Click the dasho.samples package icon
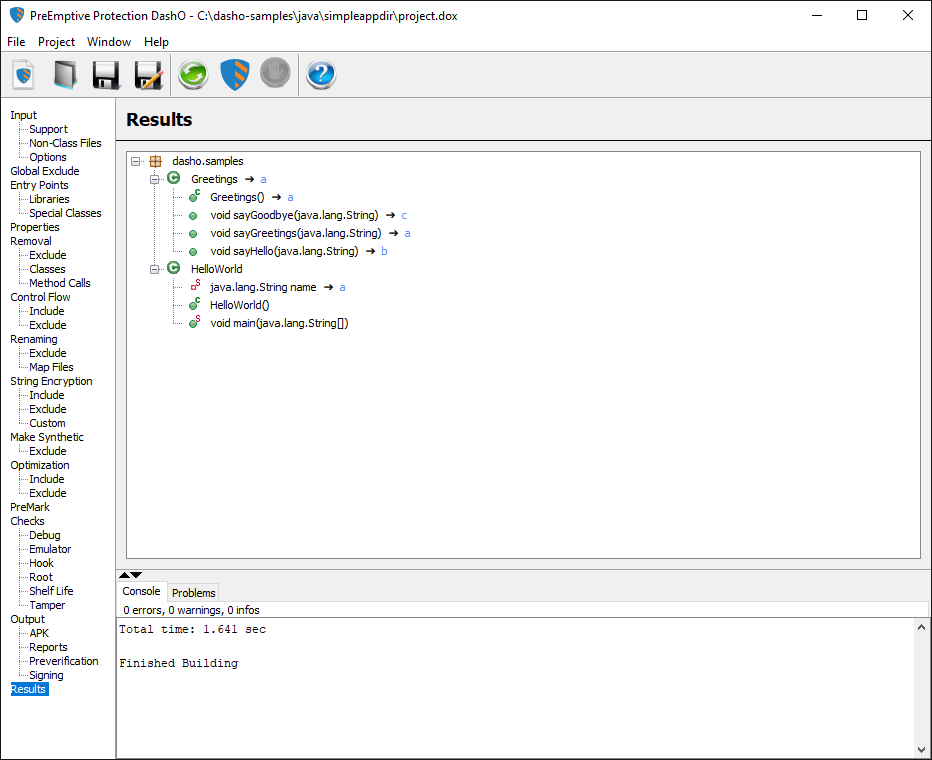 156,161
